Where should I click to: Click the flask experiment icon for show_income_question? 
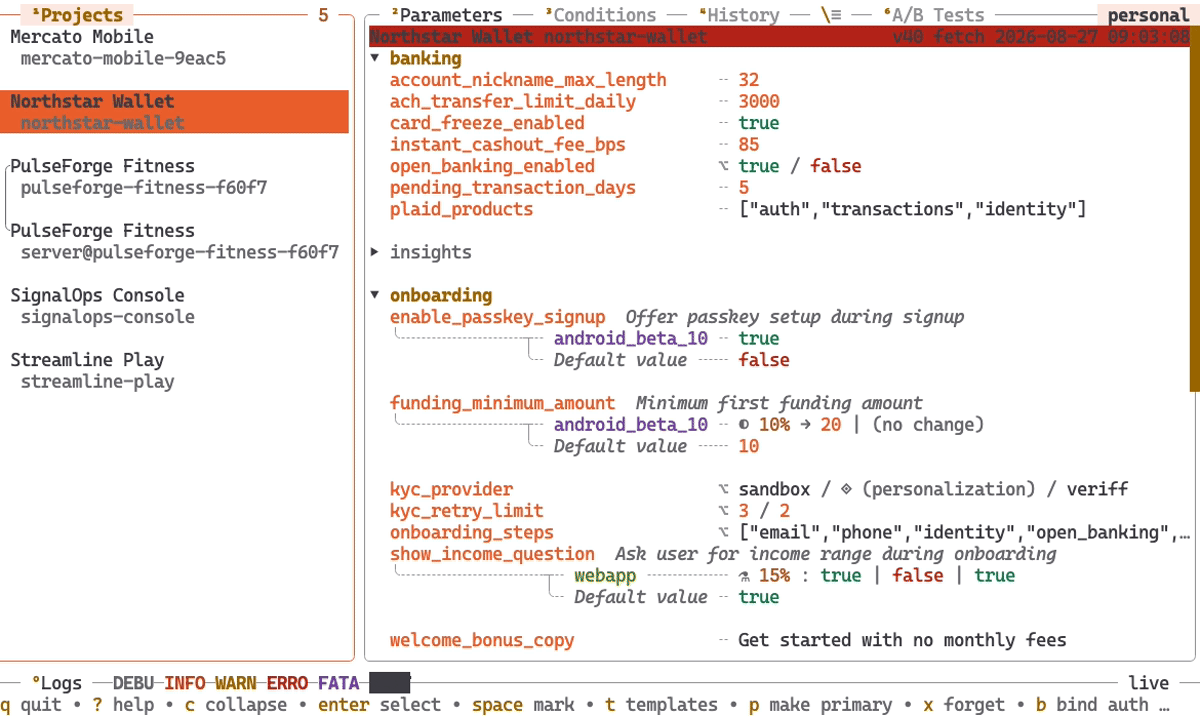point(744,576)
